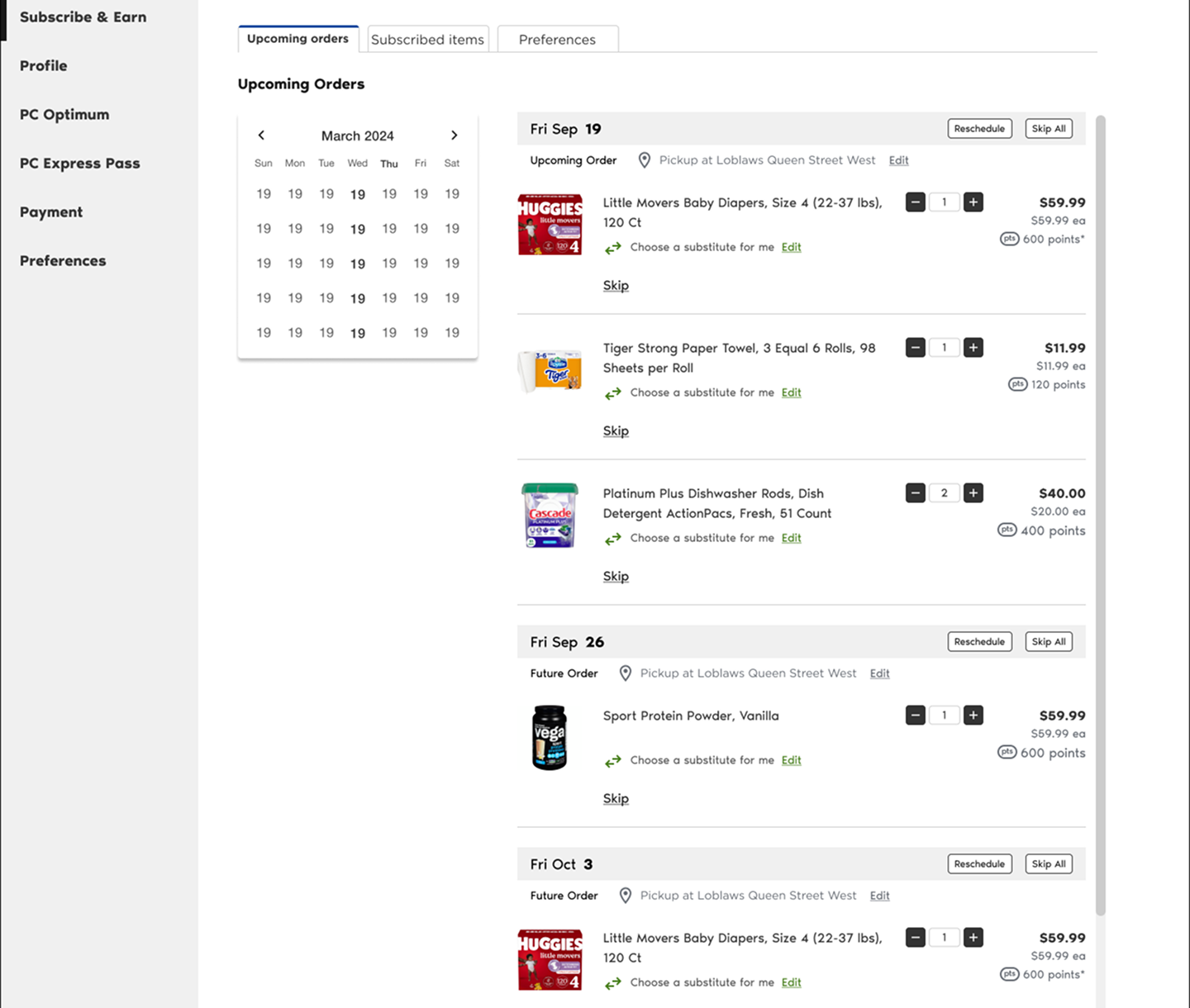
Task: Open Payment in sidebar
Action: click(x=51, y=212)
